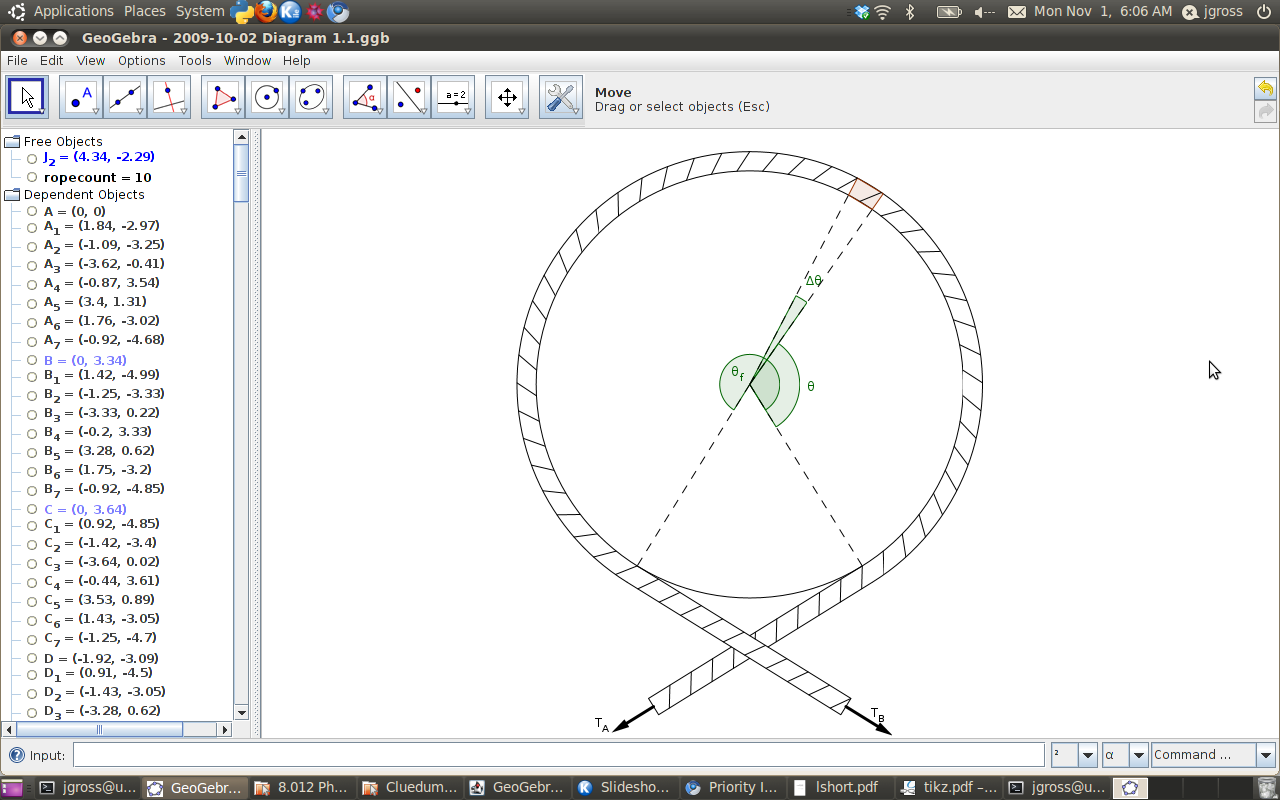The width and height of the screenshot is (1280, 800).
Task: Toggle visibility circle for ropecount
Action: click(x=32, y=178)
